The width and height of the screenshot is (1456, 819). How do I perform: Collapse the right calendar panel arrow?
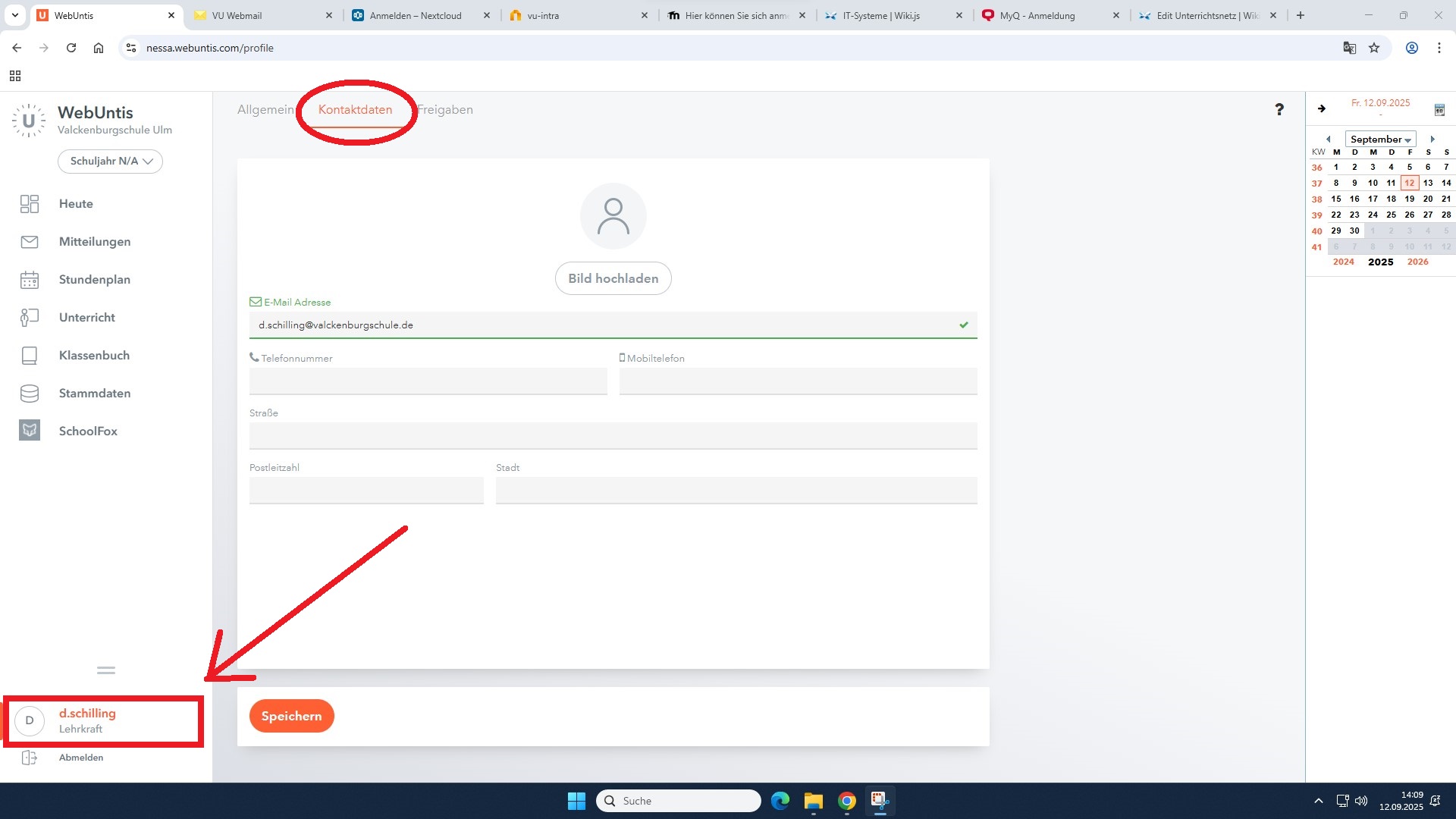point(1322,108)
